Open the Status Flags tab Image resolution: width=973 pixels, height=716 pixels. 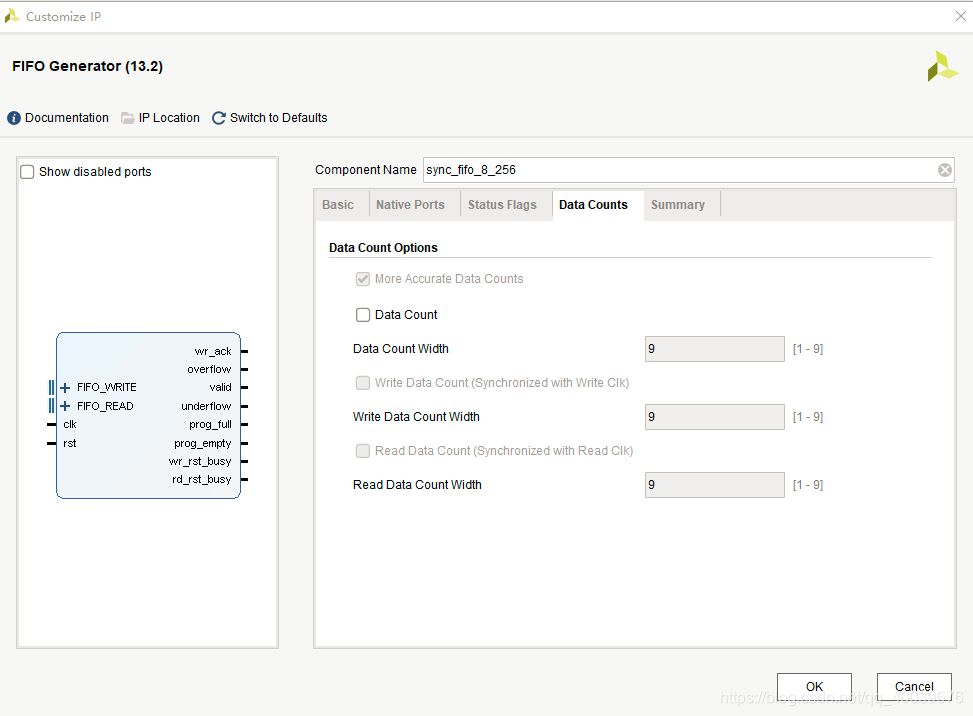click(502, 205)
